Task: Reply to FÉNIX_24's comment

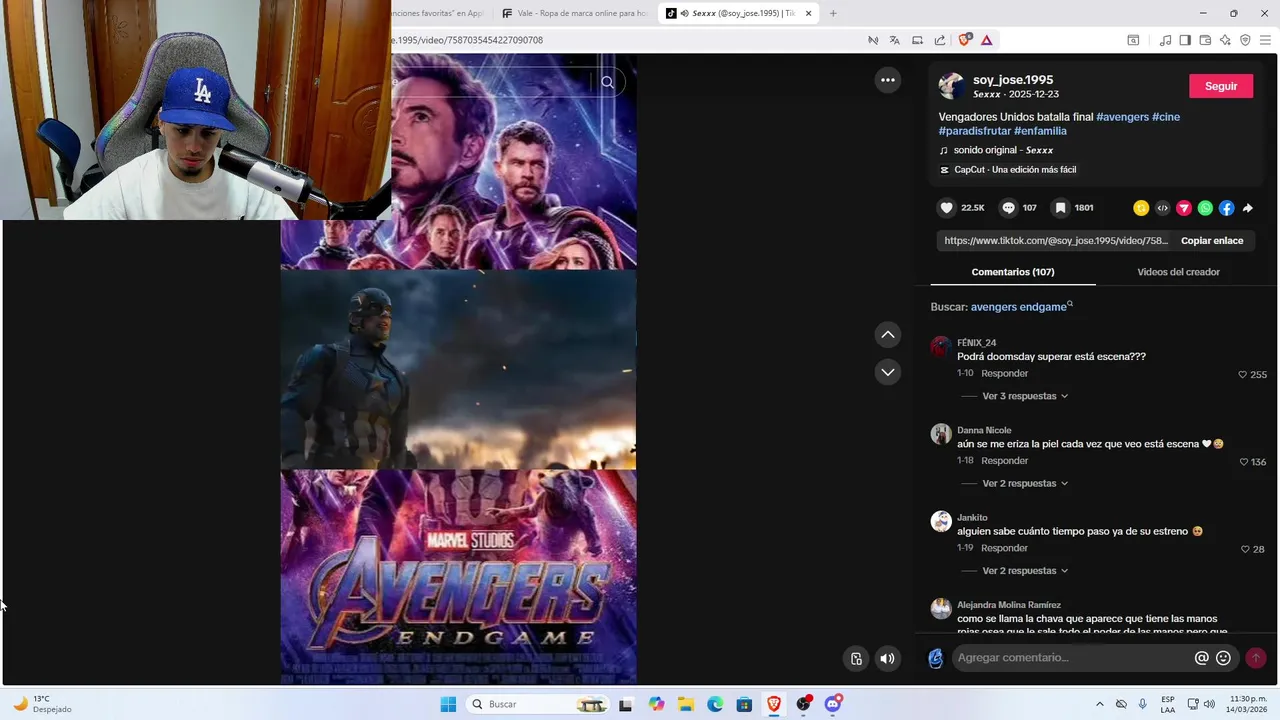Action: click(1005, 373)
